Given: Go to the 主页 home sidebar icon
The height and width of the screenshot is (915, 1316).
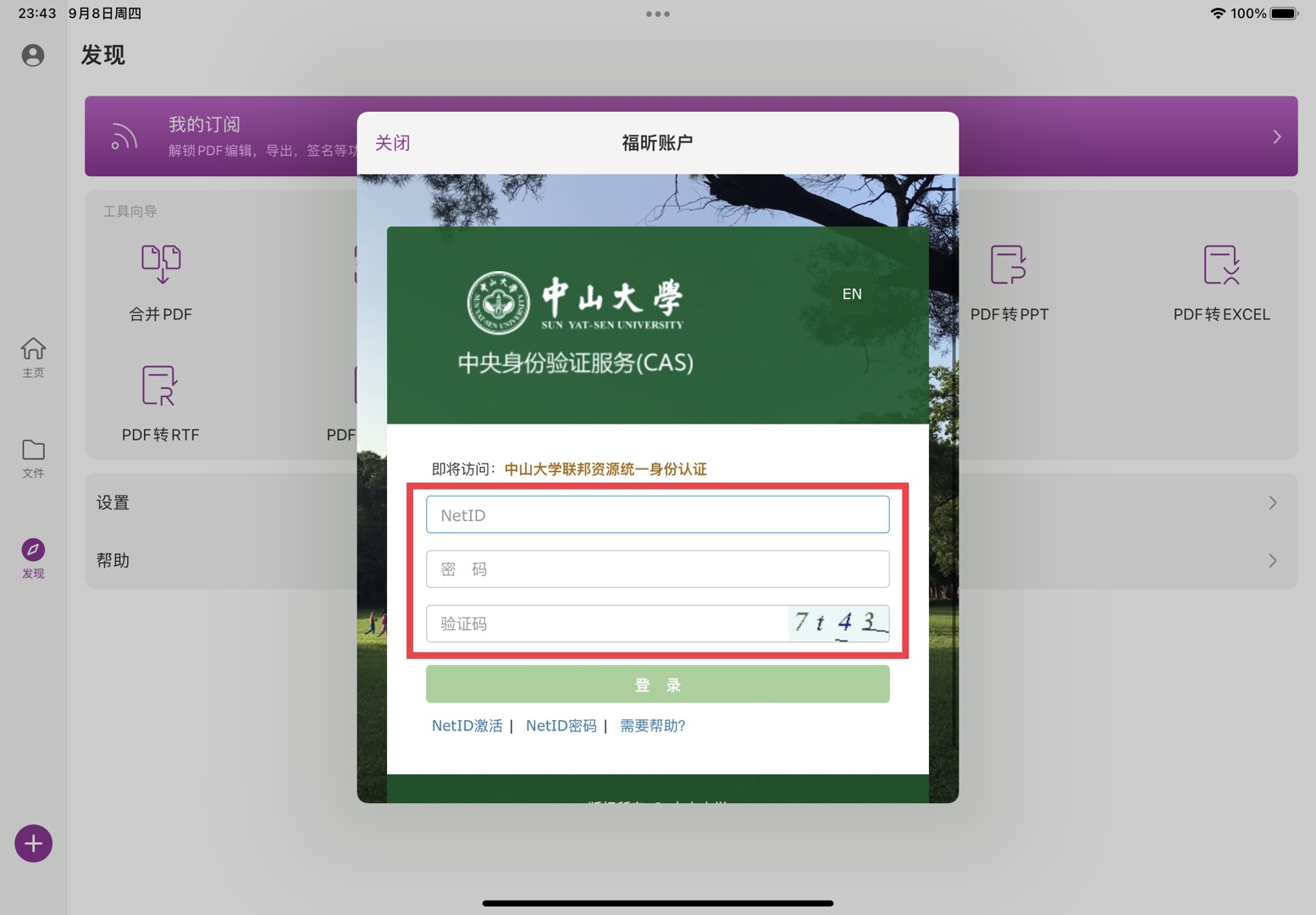Looking at the screenshot, I should 33,357.
